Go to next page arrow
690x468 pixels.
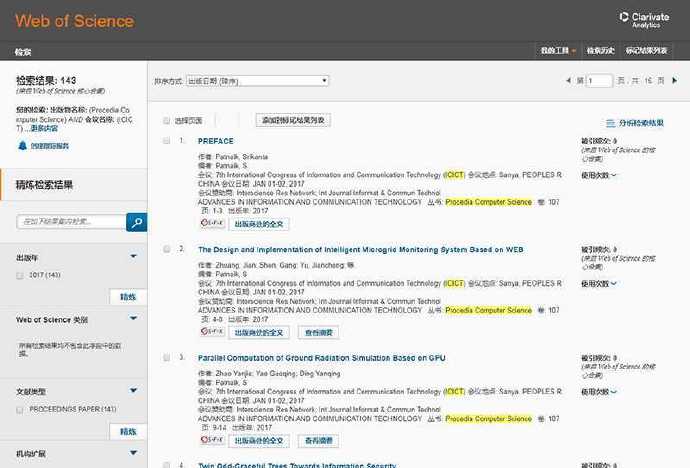[674, 80]
